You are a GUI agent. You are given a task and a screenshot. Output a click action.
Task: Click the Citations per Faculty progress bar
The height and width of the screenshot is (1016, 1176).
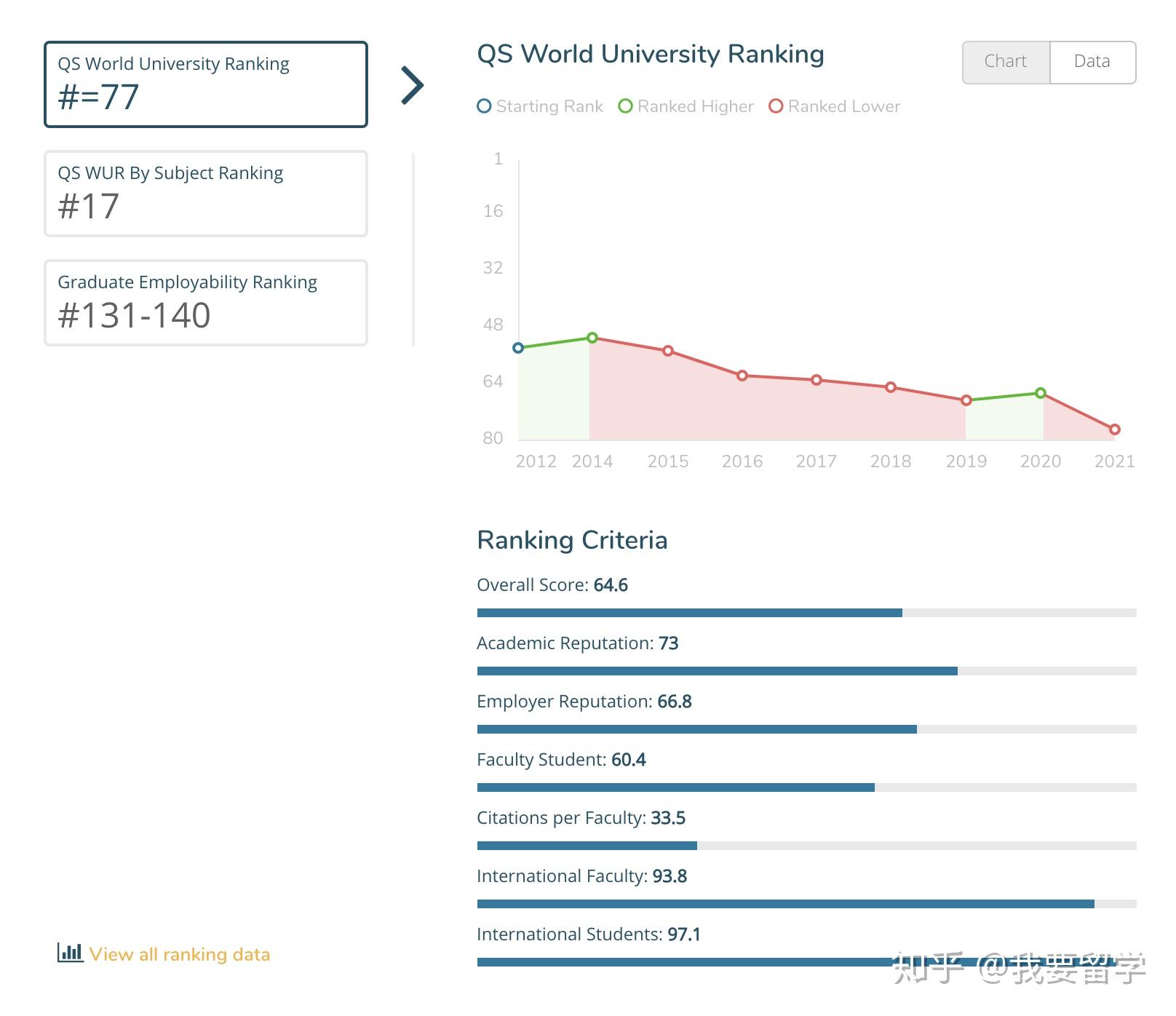click(806, 846)
